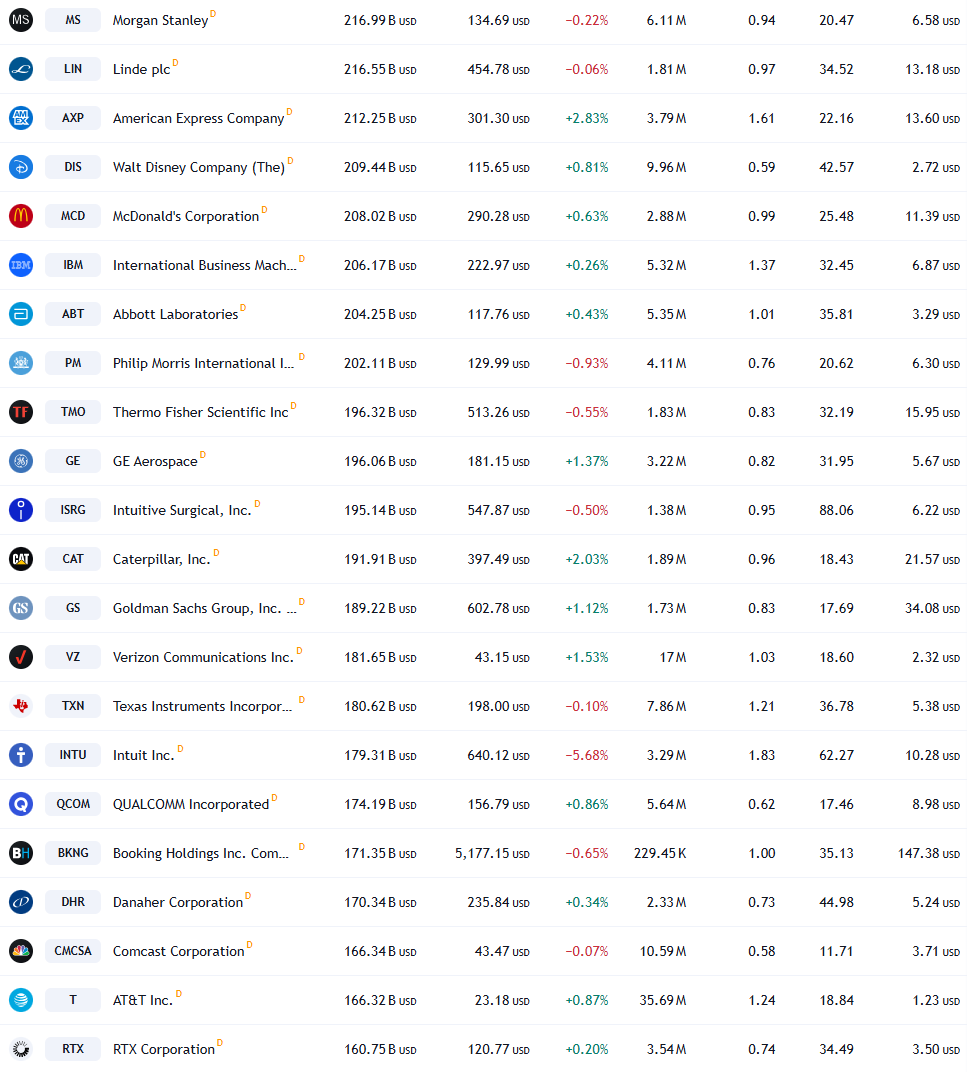This screenshot has height=1072, width=967.
Task: Click the AT&T globe logo icon
Action: 21,1000
